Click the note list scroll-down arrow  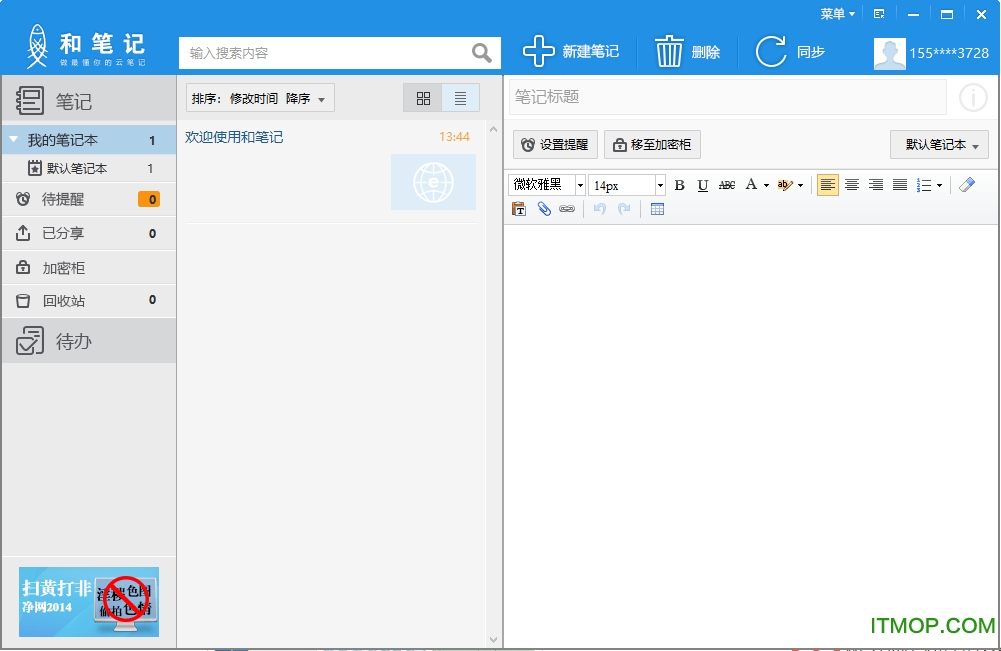pyautogui.click(x=493, y=640)
